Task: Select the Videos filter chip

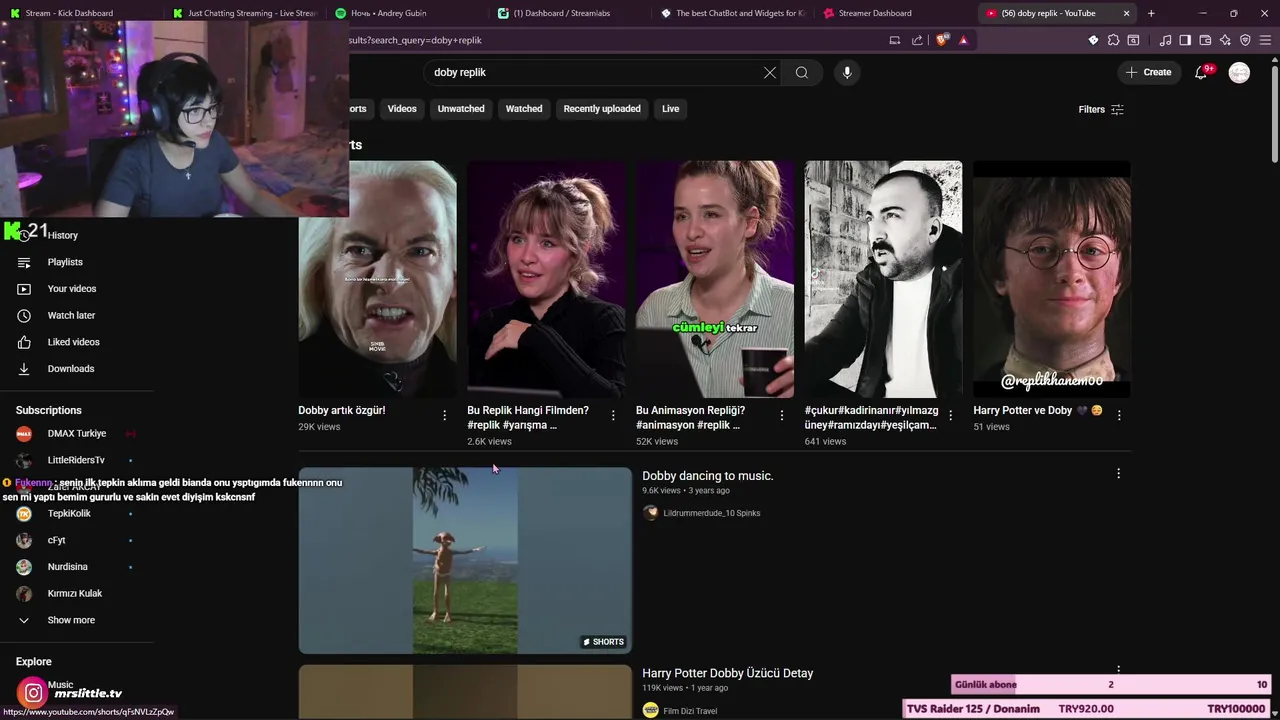Action: [402, 109]
